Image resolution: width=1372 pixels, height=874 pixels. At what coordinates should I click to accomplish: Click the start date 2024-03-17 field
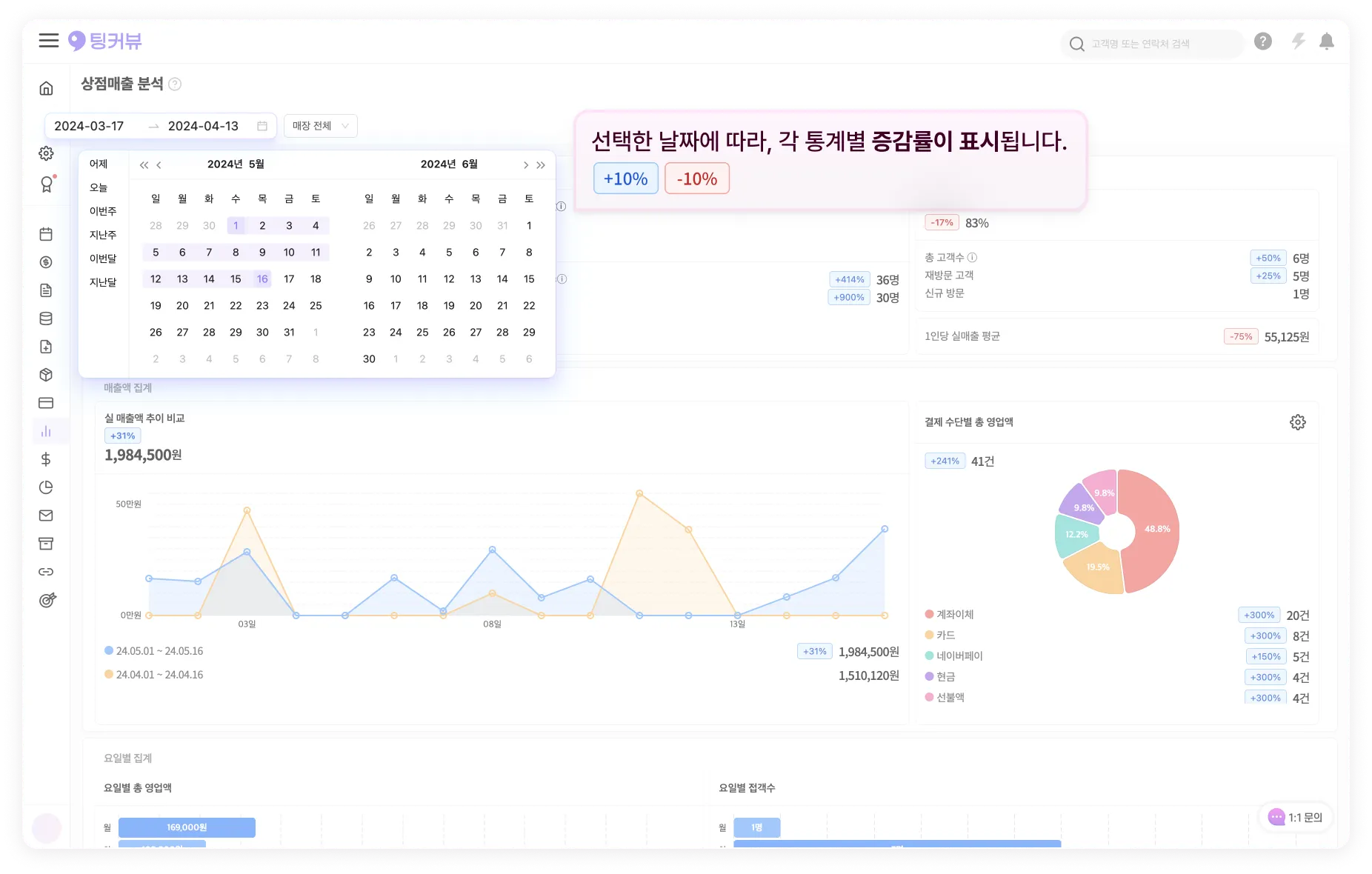point(89,126)
